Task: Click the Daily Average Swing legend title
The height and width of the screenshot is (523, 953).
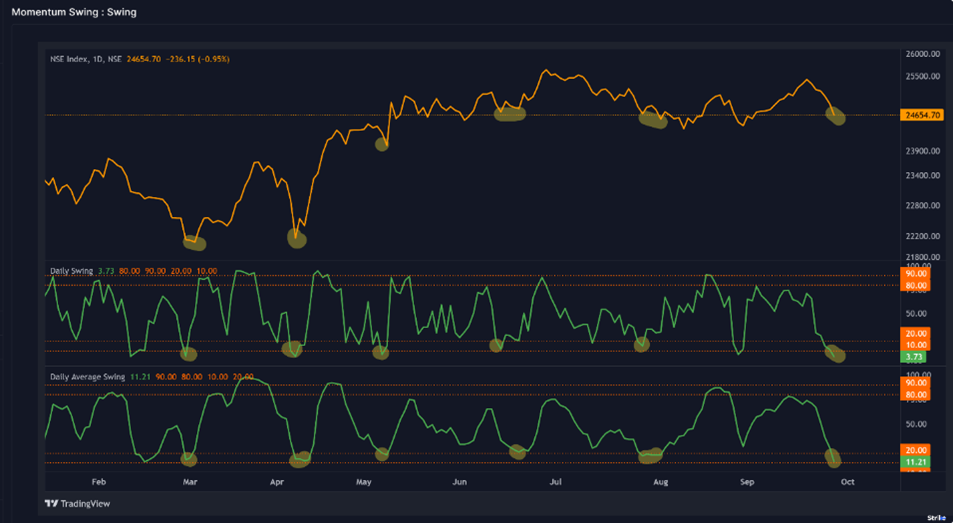Action: pos(88,377)
